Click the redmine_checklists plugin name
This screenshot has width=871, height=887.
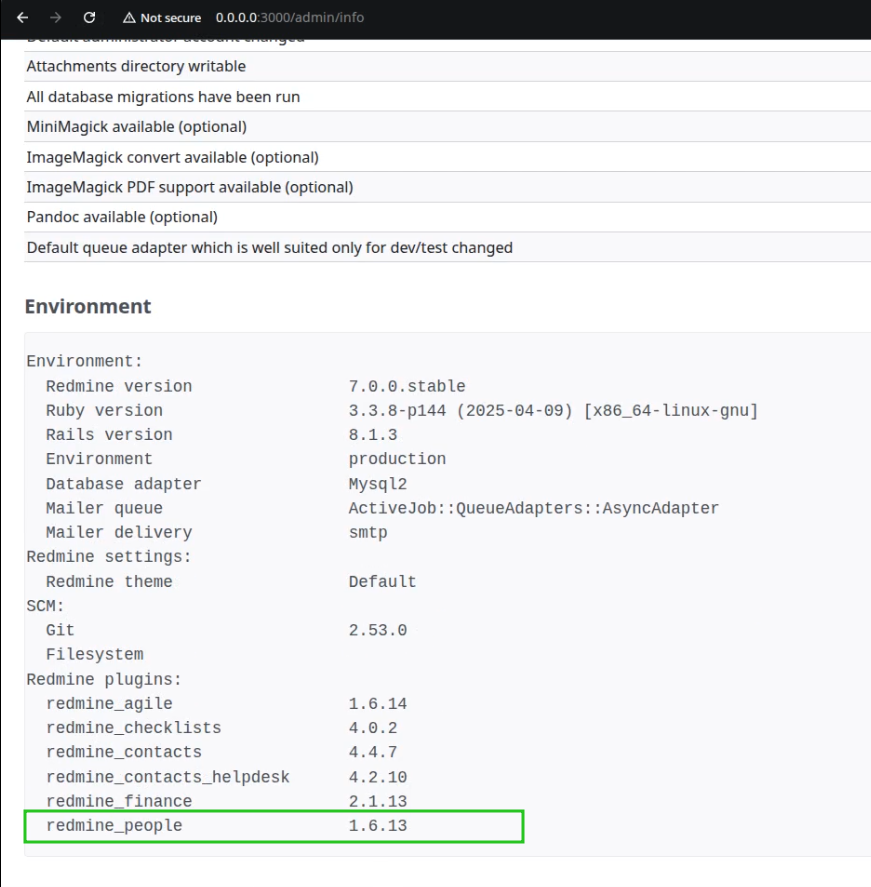pyautogui.click(x=133, y=729)
